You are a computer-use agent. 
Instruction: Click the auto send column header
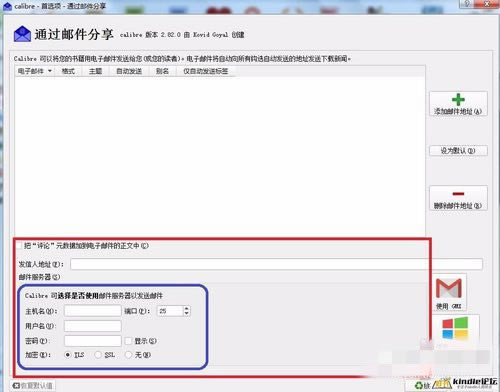tap(129, 71)
